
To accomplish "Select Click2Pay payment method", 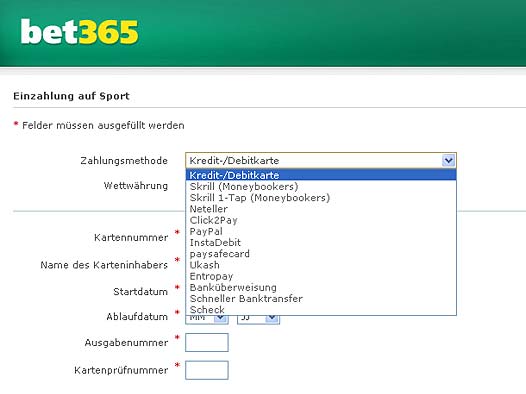I will tap(321, 220).
